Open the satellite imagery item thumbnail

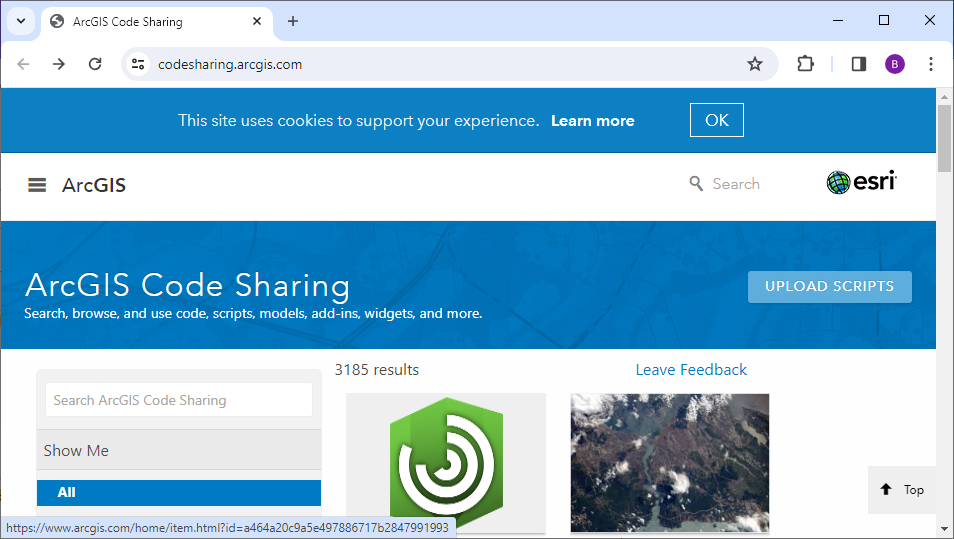coord(670,464)
